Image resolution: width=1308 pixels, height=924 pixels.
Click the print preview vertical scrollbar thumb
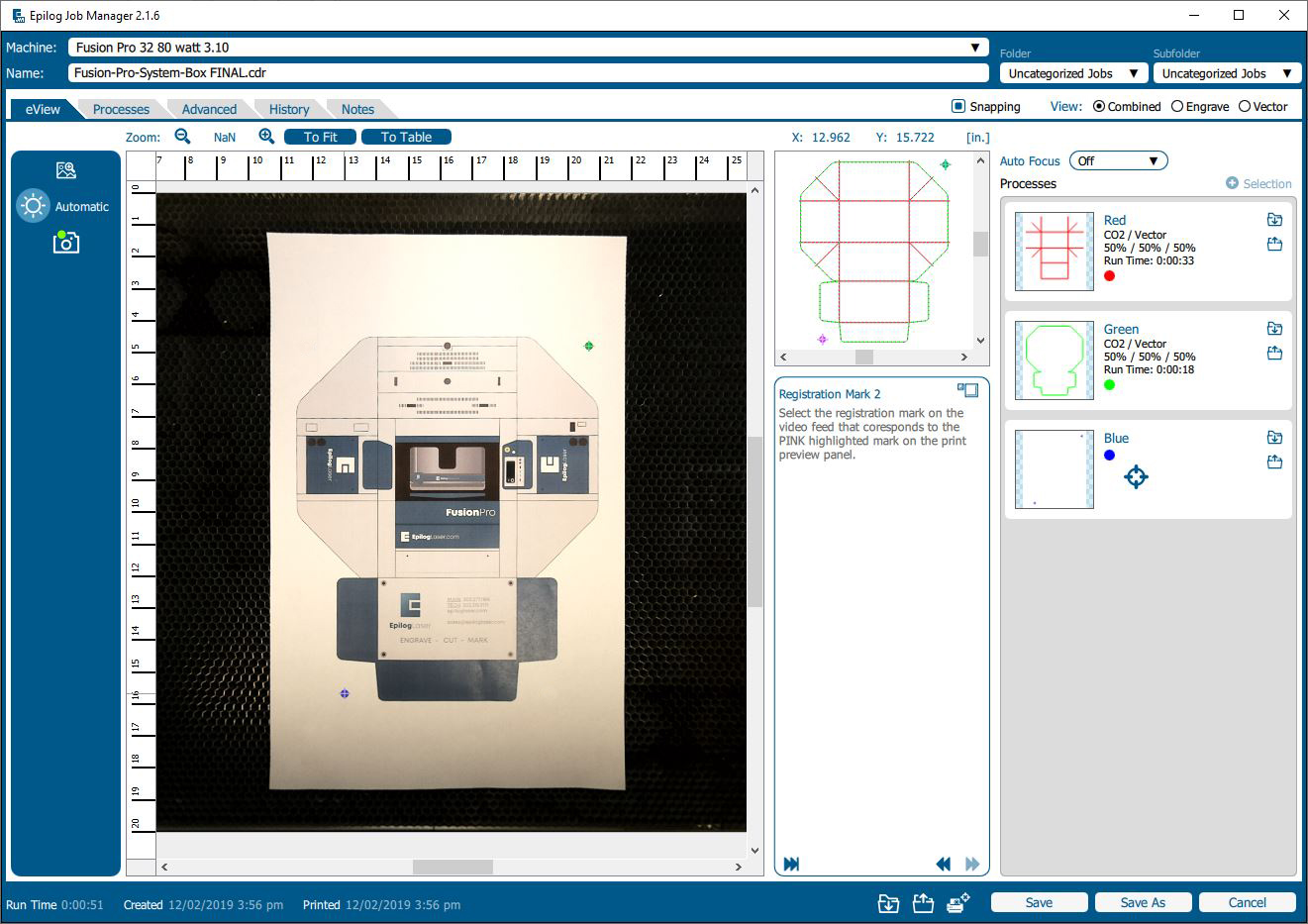coord(980,244)
